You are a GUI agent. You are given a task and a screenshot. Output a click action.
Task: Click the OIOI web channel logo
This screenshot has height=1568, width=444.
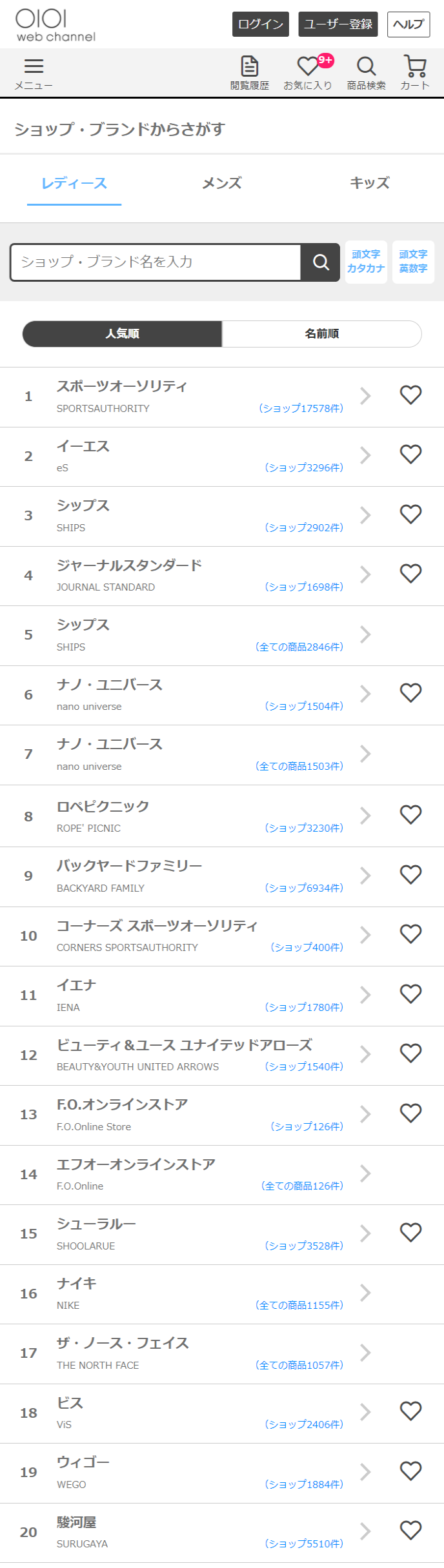click(x=55, y=25)
